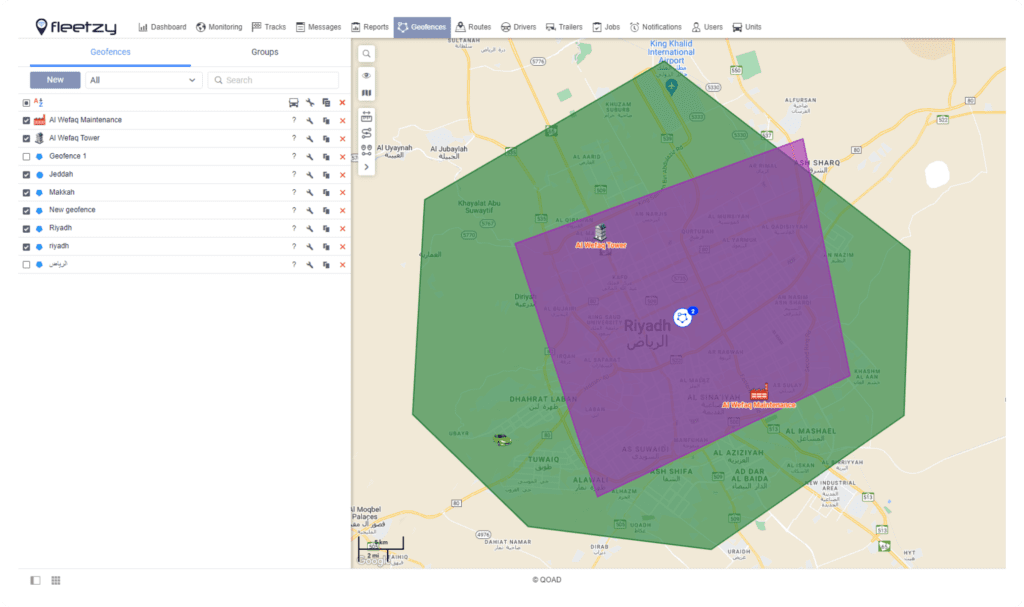Click Al Wefaq Maintenance factory icon
Viewport: 1024px width, 607px height.
[x=39, y=120]
